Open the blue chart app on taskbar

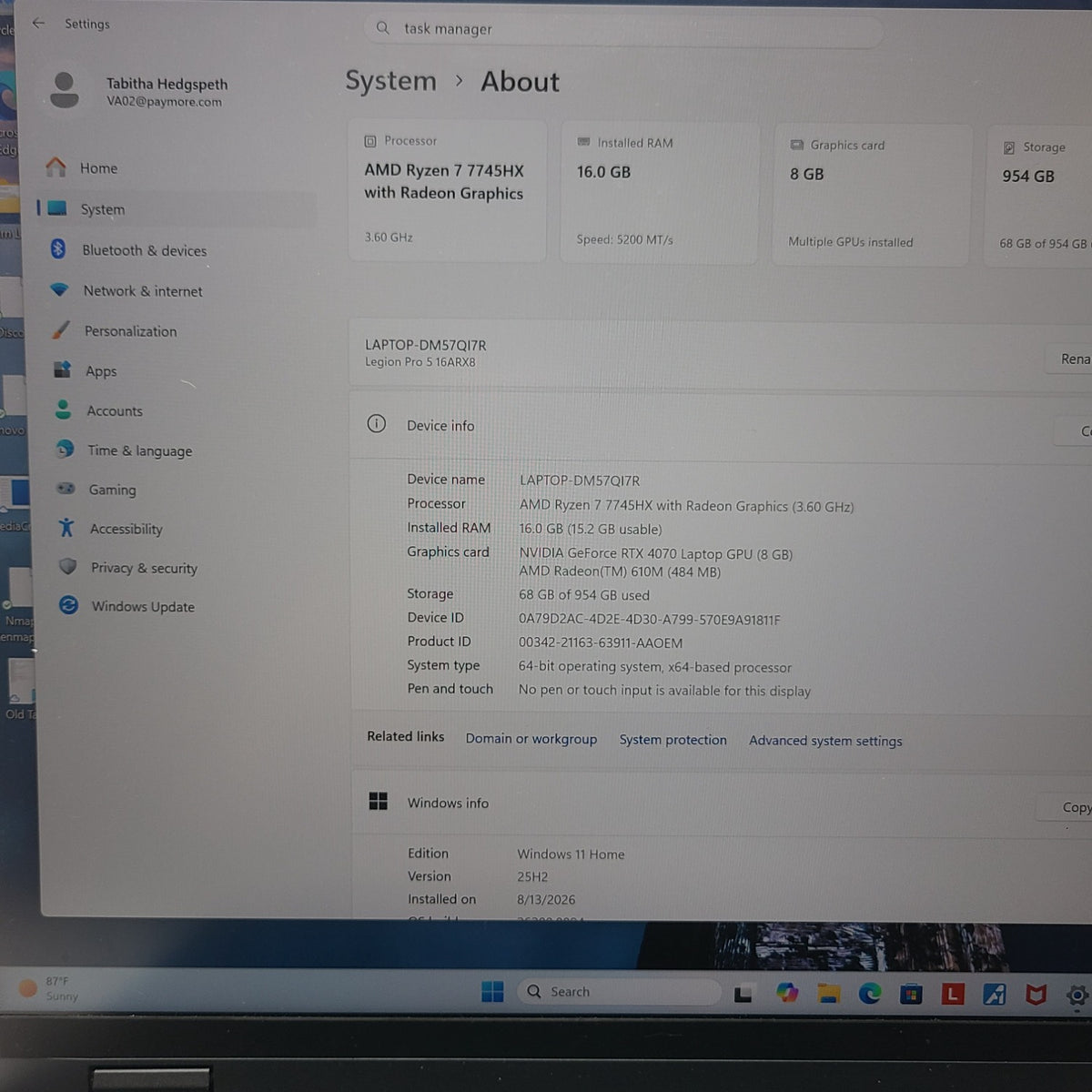tap(994, 995)
